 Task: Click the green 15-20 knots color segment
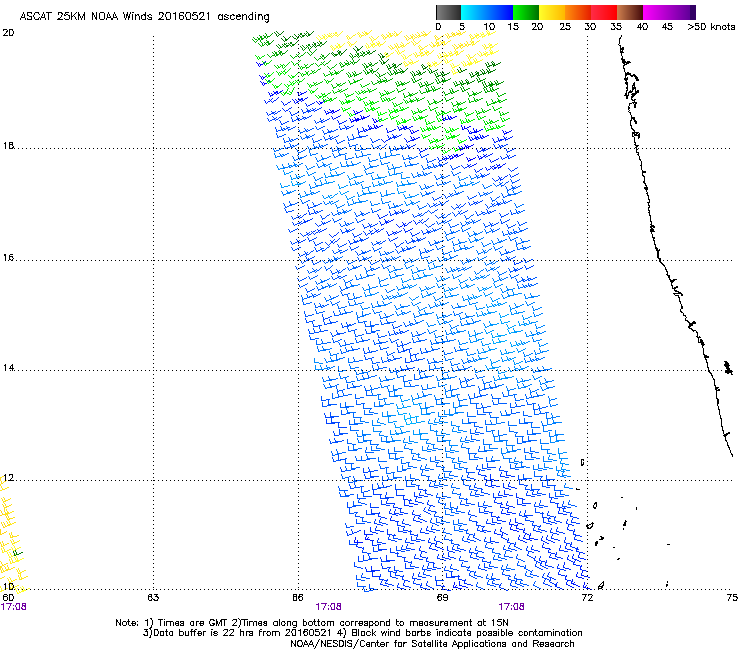pyautogui.click(x=526, y=12)
